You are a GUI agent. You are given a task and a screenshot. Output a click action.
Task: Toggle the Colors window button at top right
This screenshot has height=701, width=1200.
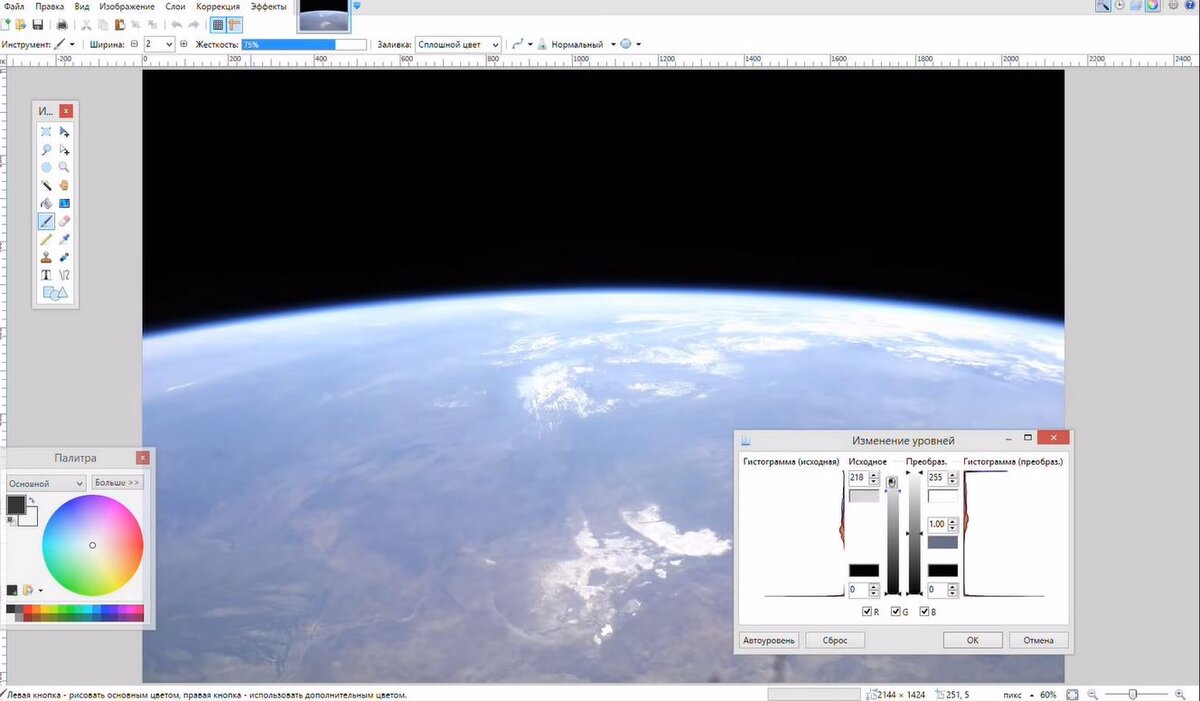pyautogui.click(x=1152, y=6)
